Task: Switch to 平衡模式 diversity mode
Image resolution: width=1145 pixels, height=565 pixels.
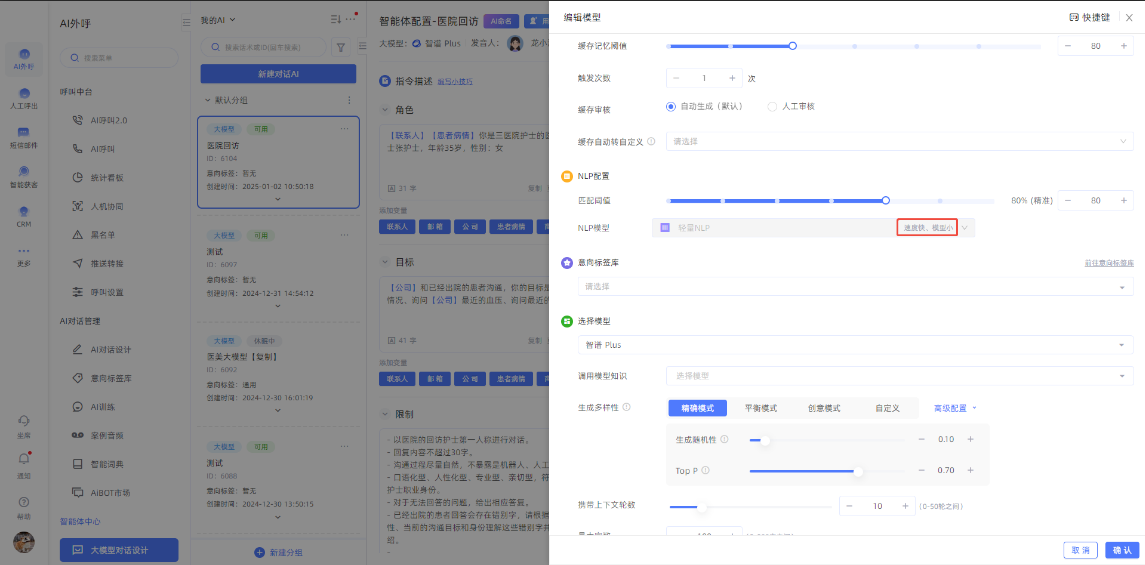Action: [x=761, y=408]
